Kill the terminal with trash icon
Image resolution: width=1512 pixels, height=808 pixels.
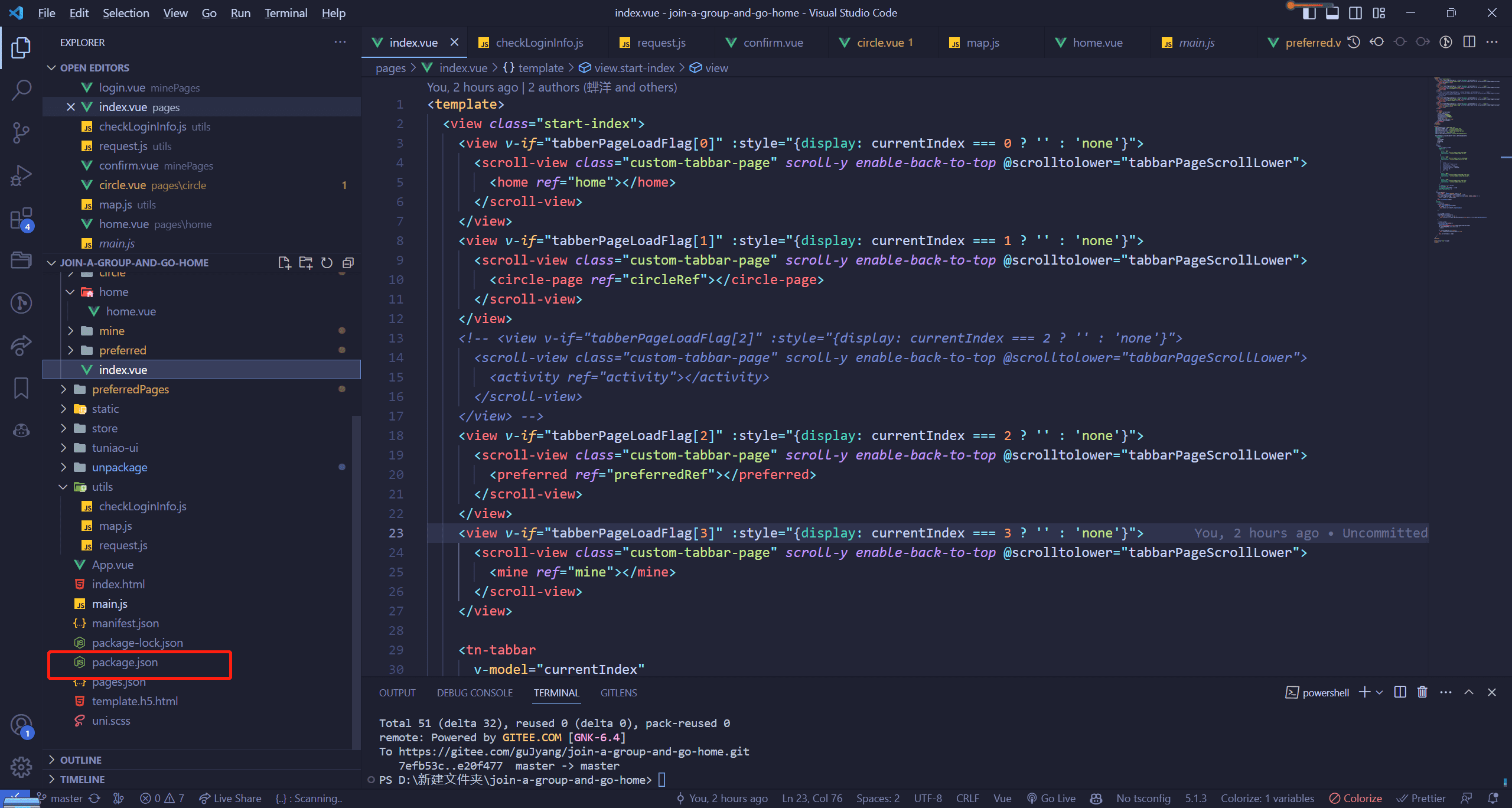pos(1422,692)
